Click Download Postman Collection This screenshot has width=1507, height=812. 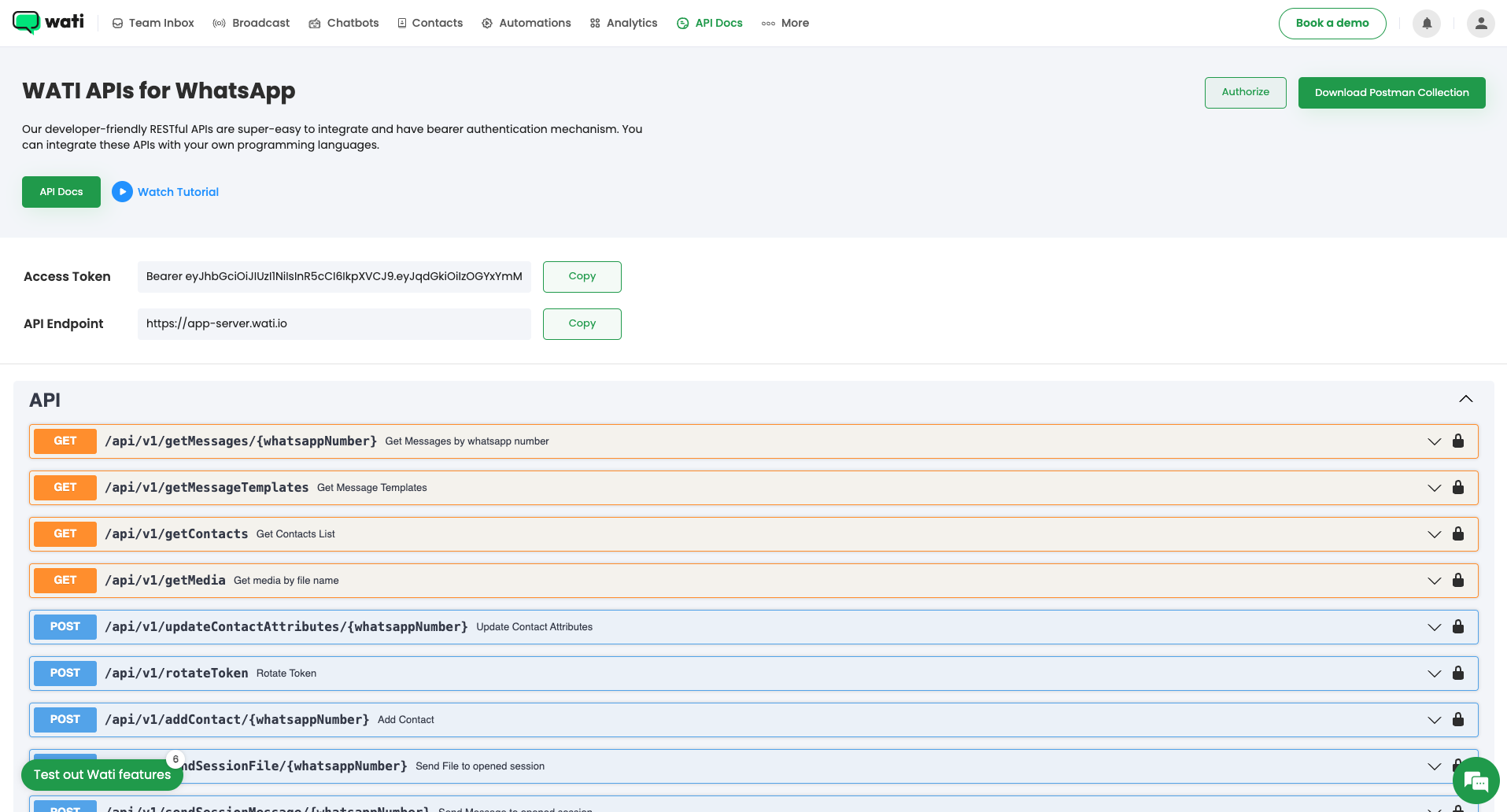pyautogui.click(x=1391, y=92)
